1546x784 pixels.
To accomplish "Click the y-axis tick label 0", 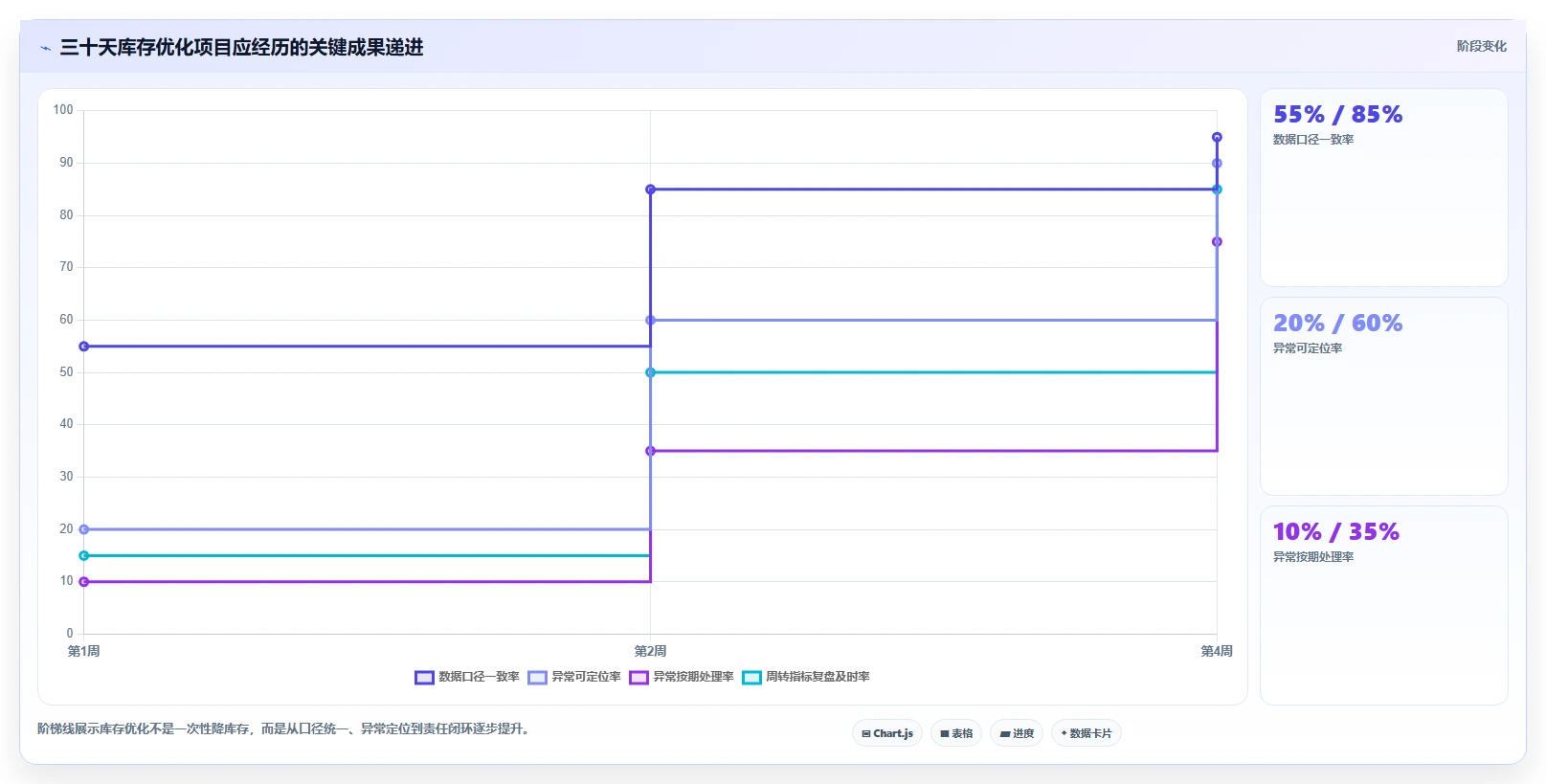I will click(70, 634).
